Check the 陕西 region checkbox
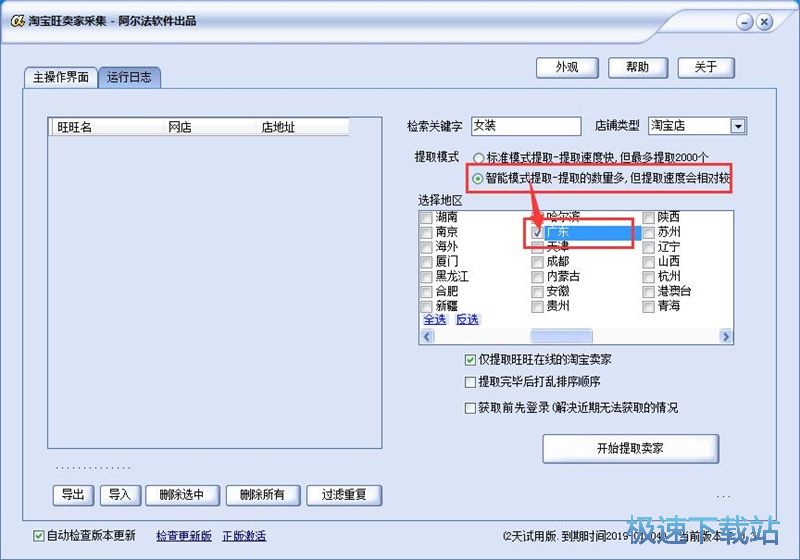 click(x=648, y=218)
